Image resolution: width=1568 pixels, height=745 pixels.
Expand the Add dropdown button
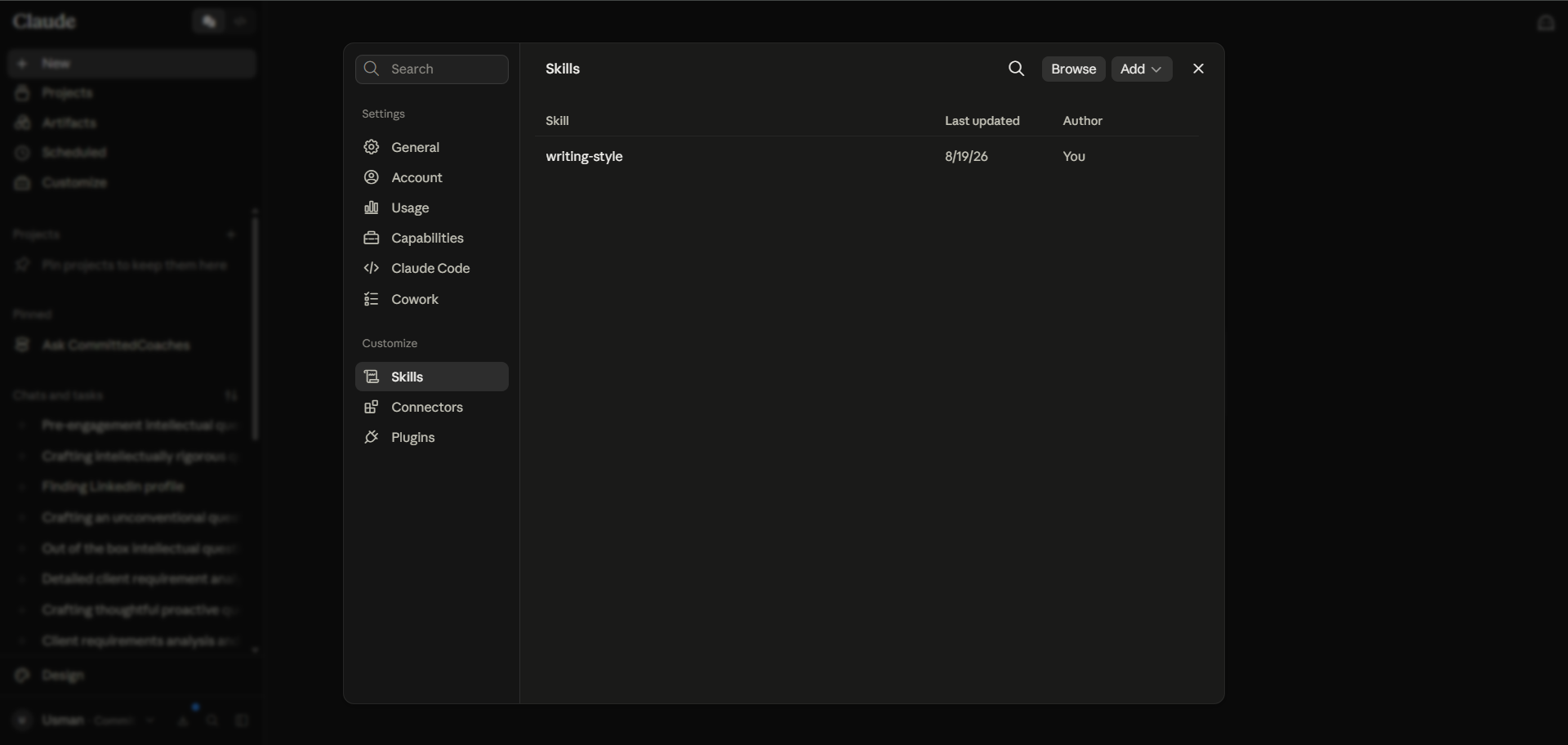(1142, 69)
